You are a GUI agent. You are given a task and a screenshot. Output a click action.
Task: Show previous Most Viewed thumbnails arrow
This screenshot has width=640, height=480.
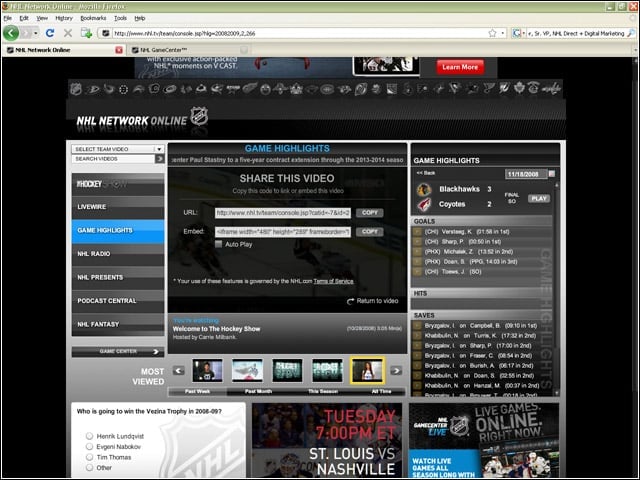click(178, 371)
